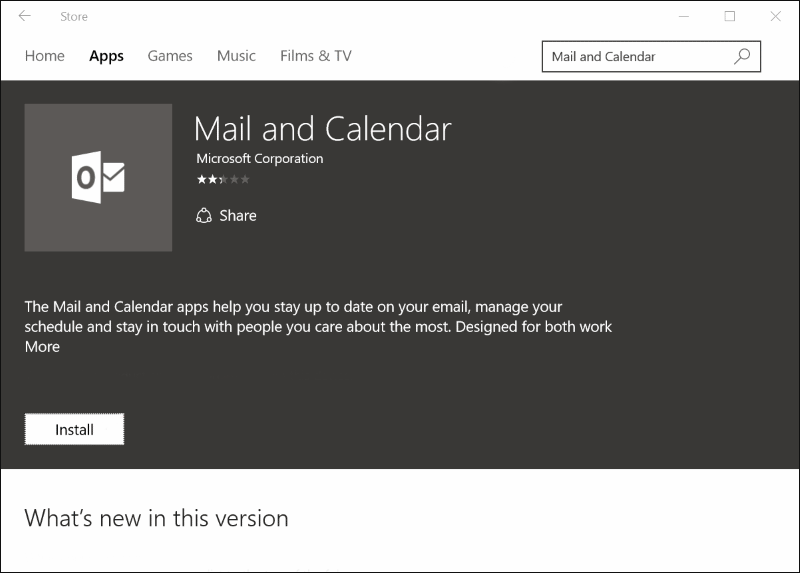Viewport: 800px width, 573px height.
Task: Click the search magnifier icon
Action: [x=742, y=56]
